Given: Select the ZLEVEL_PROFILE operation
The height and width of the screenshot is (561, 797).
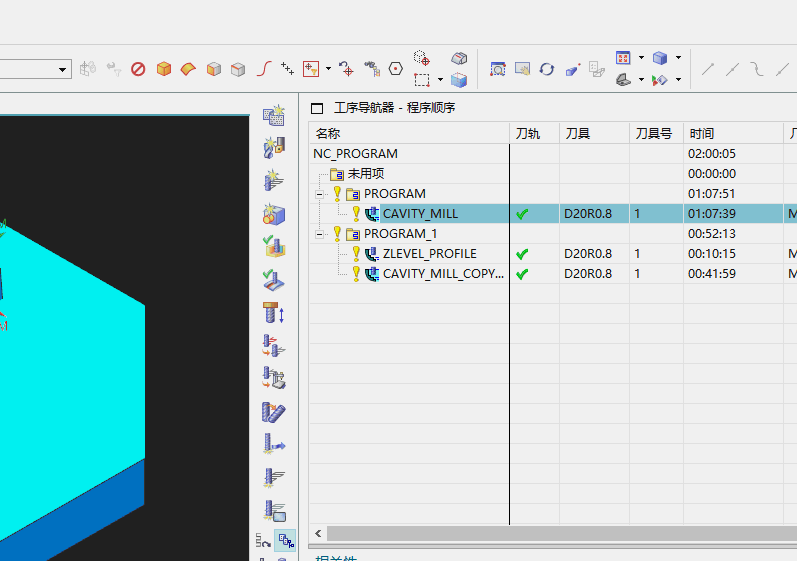Looking at the screenshot, I should click(x=429, y=254).
